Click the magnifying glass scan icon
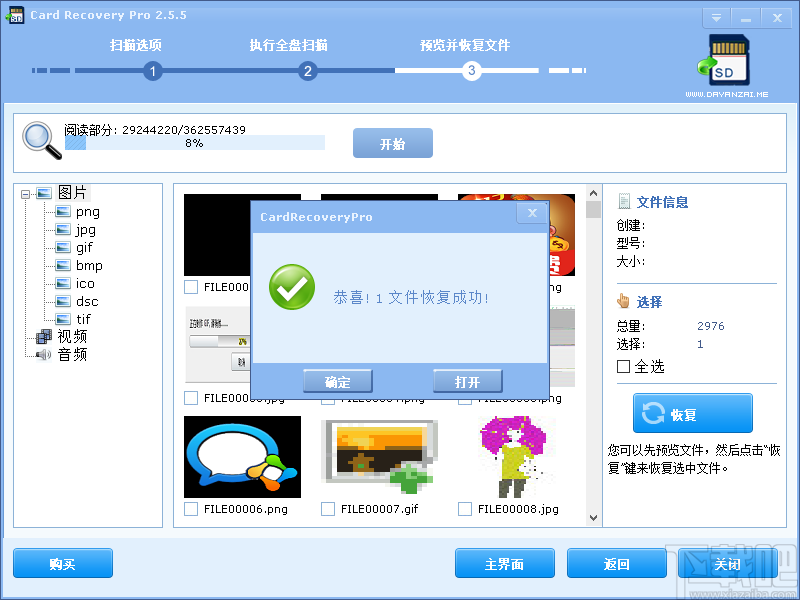 point(41,140)
